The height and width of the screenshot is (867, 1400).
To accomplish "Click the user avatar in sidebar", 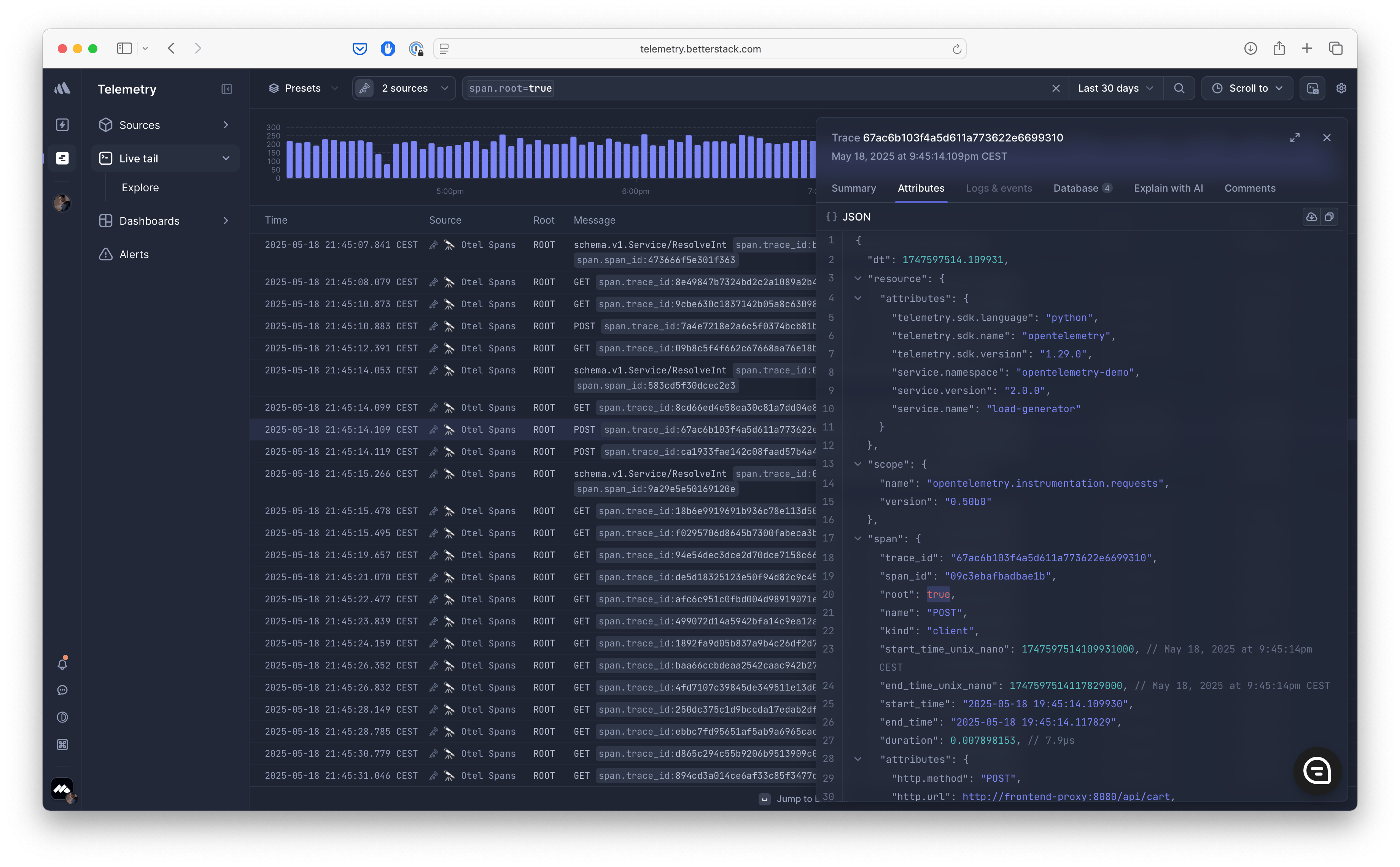I will coord(62,203).
